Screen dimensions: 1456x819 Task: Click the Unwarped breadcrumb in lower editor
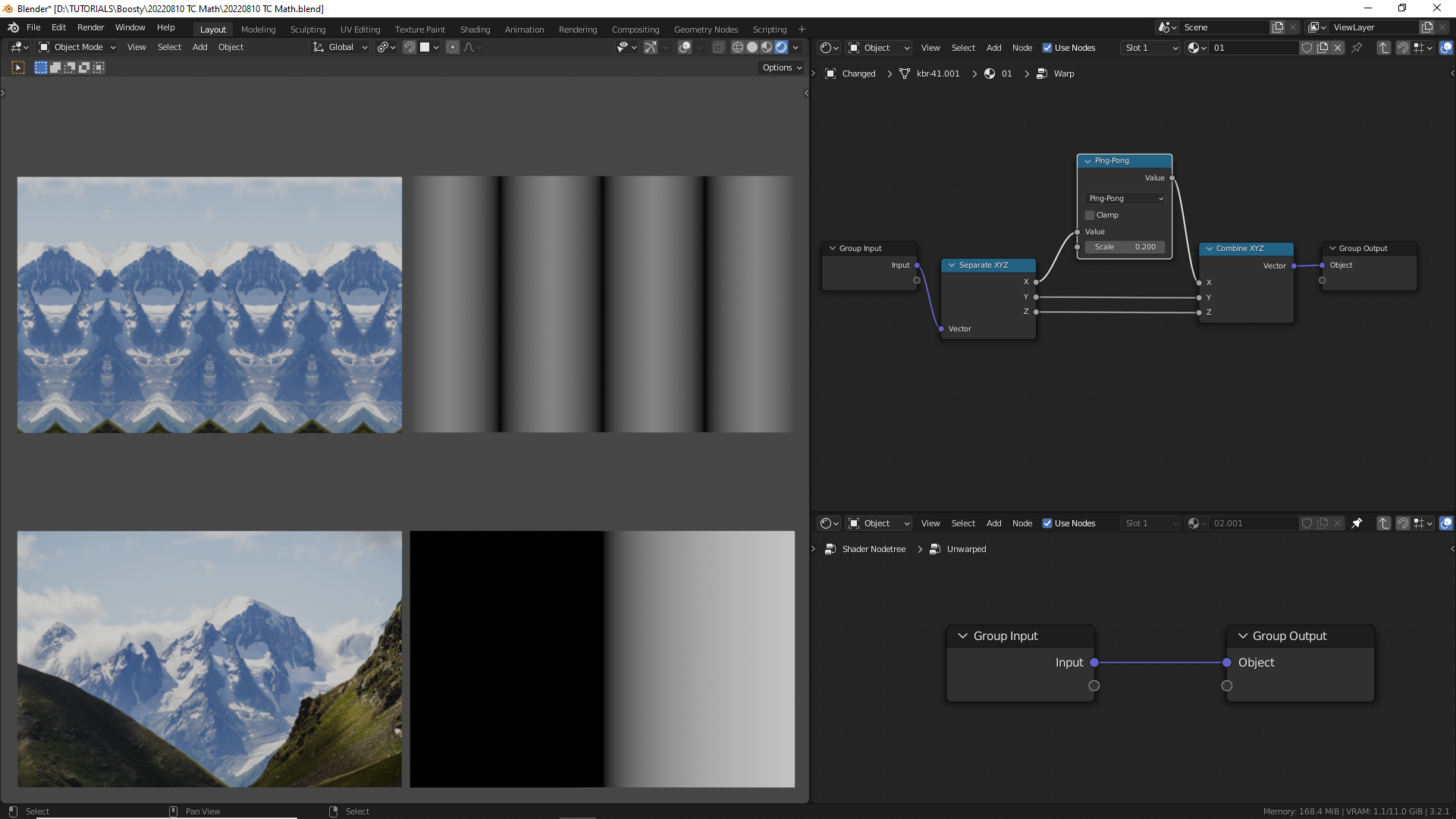(x=966, y=549)
